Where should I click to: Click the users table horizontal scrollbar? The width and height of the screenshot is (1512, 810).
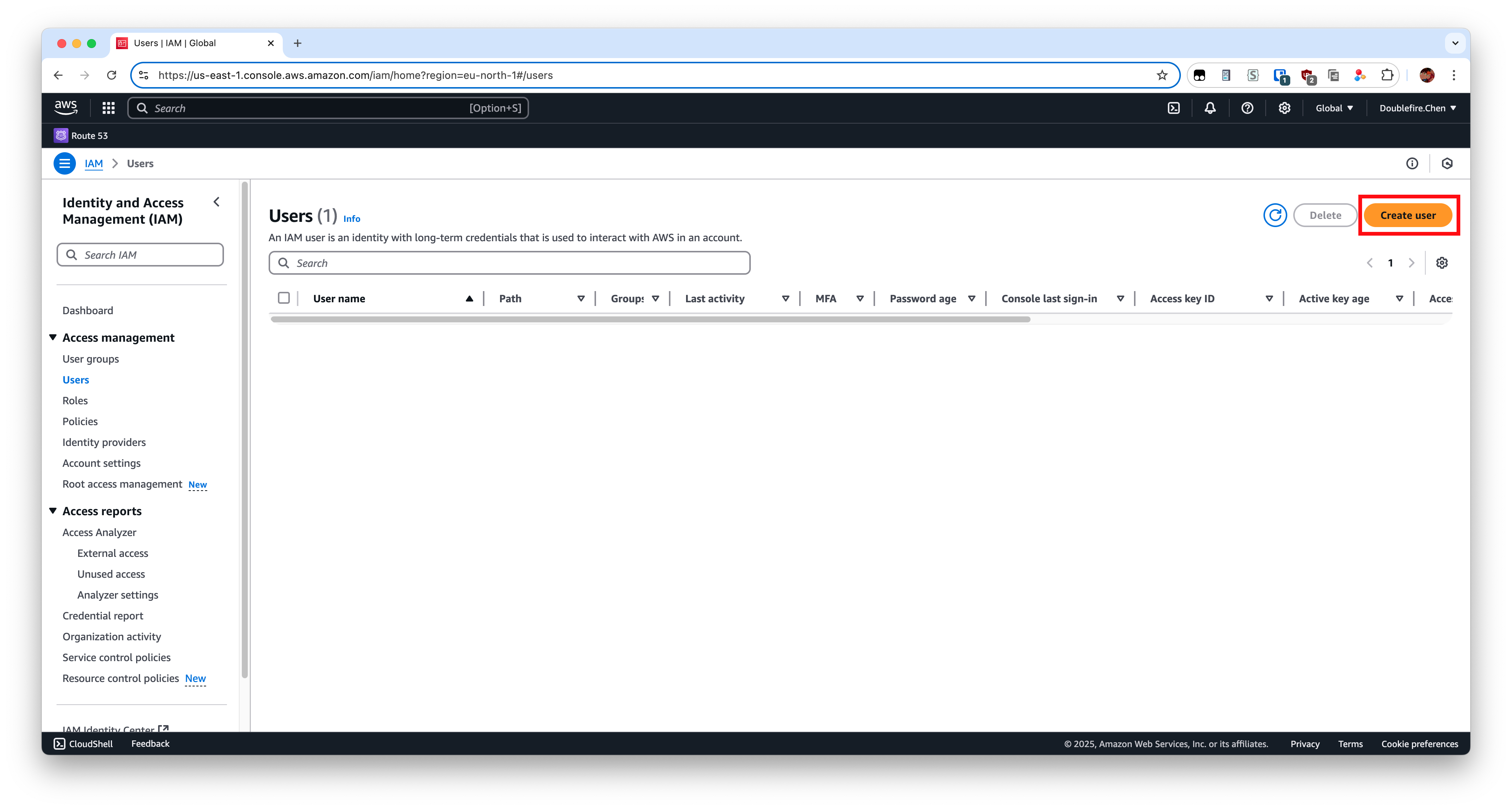click(650, 319)
